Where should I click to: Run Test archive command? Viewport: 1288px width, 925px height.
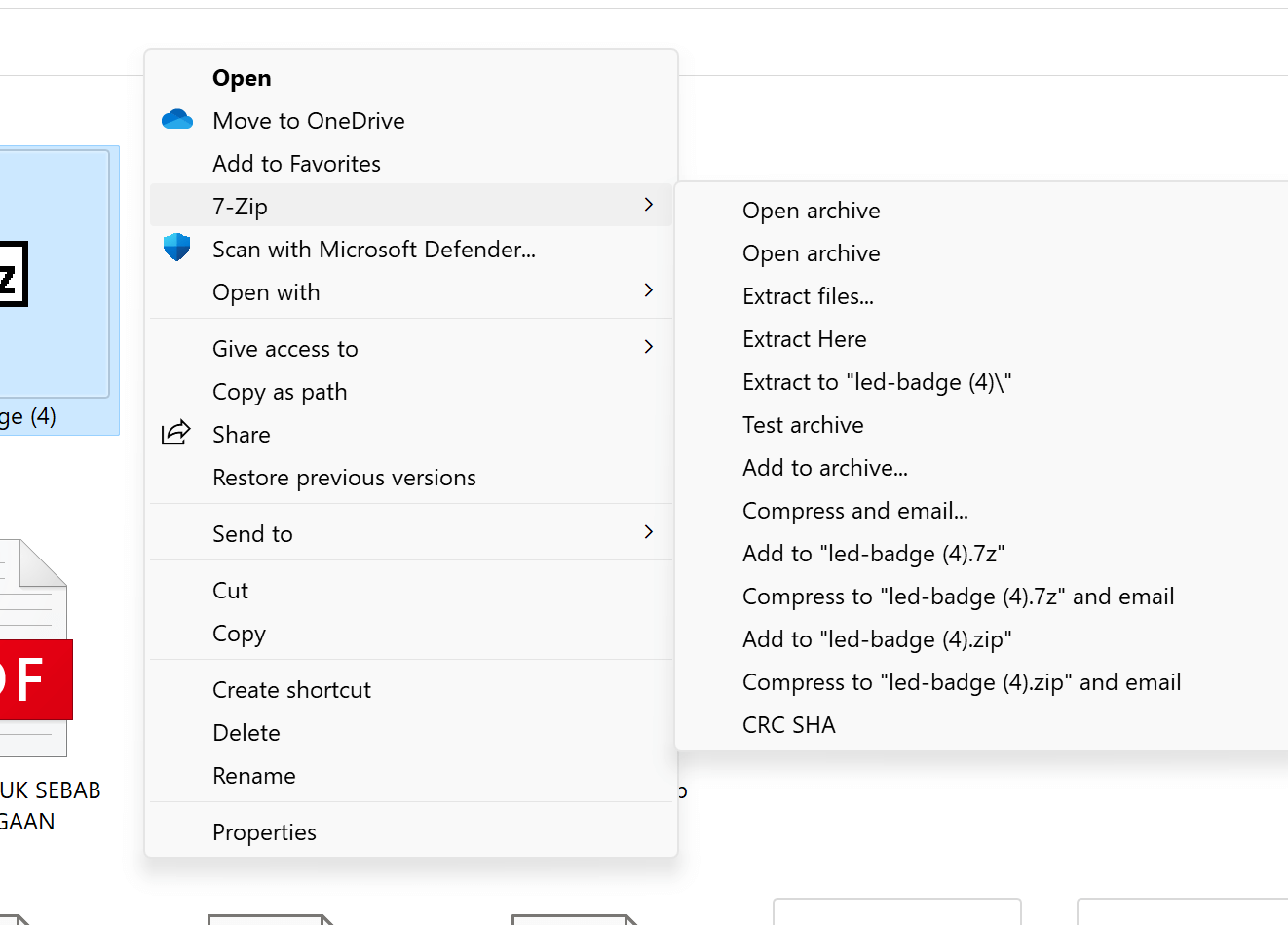click(803, 425)
